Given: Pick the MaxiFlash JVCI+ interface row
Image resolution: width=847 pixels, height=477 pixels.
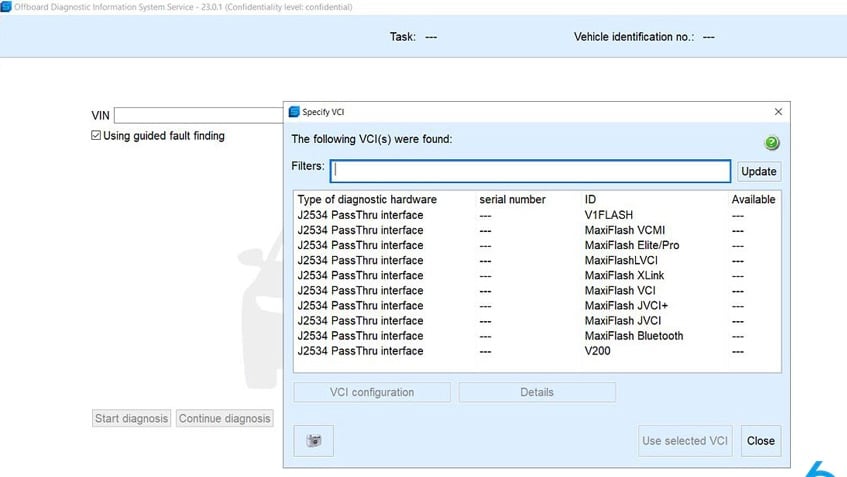Looking at the screenshot, I should 536,306.
